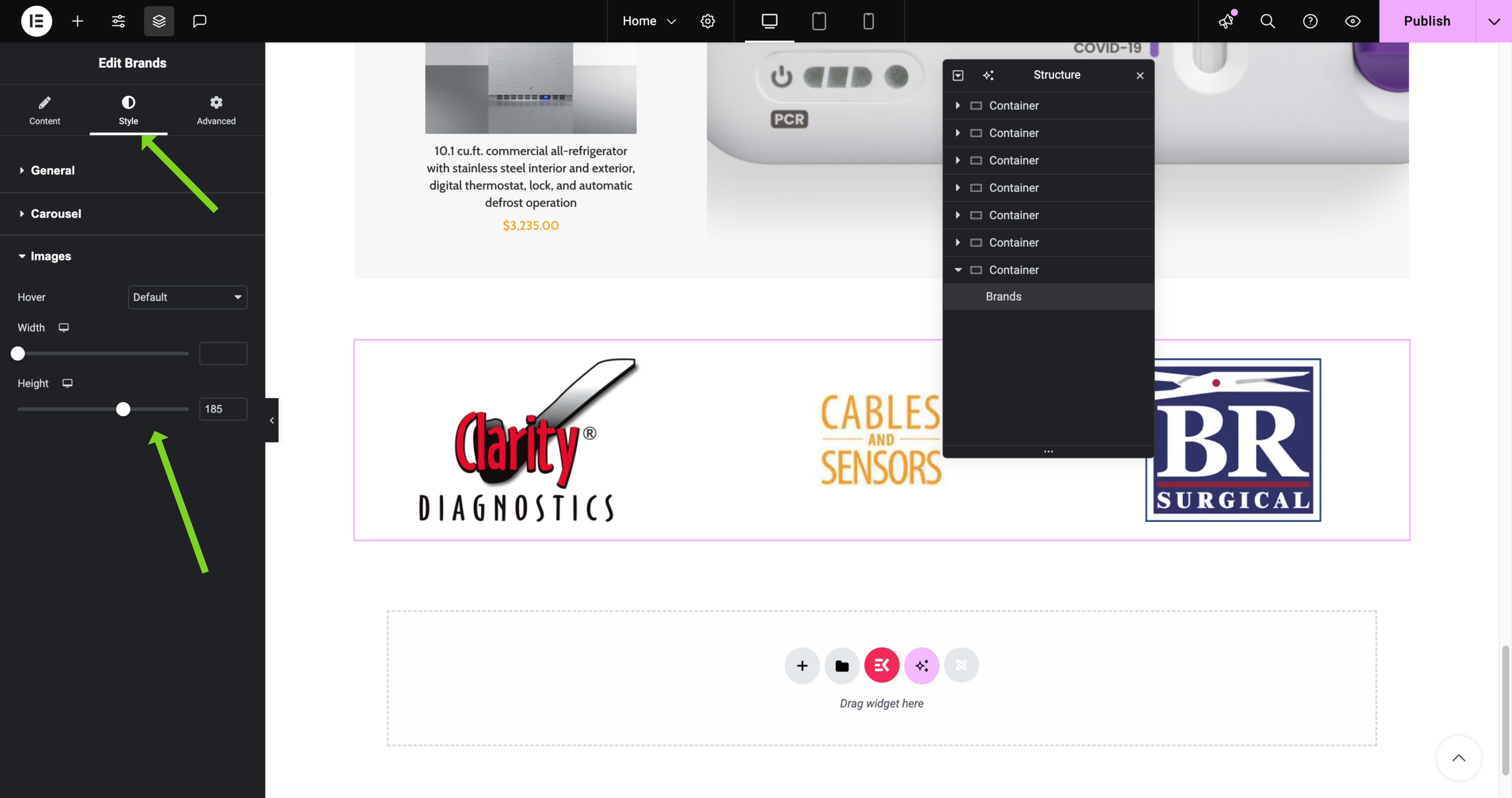
Task: Switch to Tablet device view
Action: coord(819,21)
